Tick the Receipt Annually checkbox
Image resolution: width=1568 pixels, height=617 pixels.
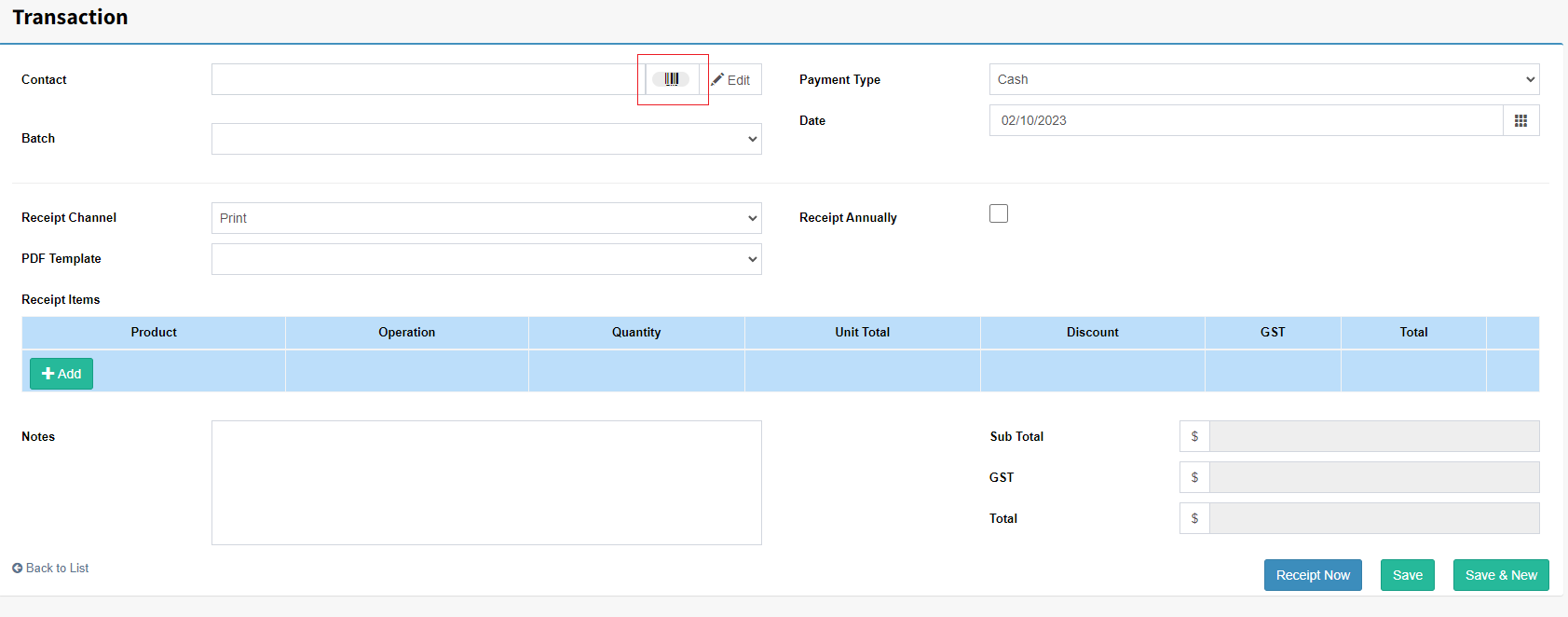click(999, 213)
